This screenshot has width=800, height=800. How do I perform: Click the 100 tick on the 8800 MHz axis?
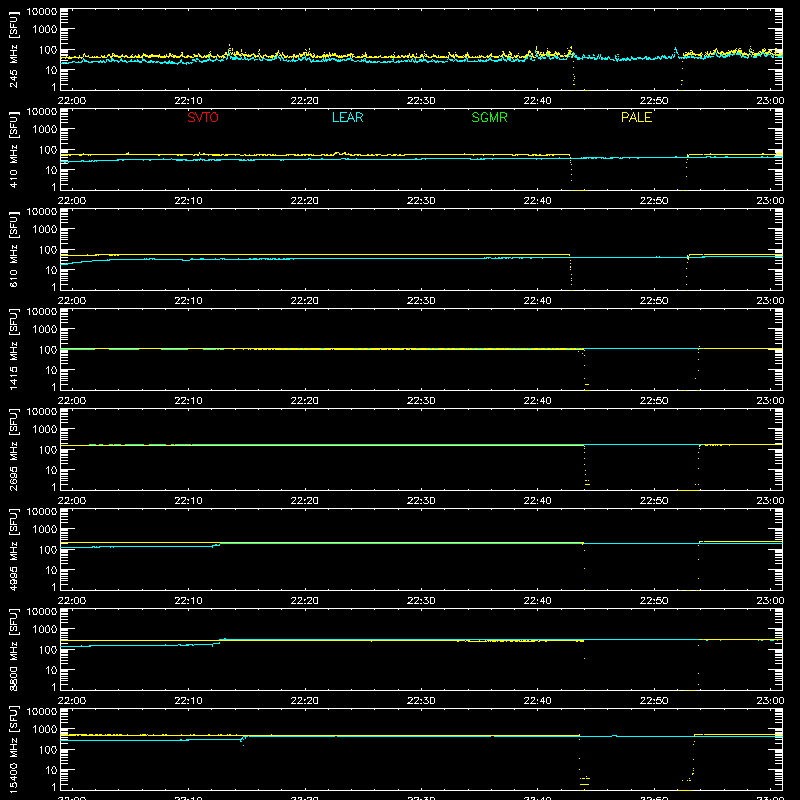48,650
